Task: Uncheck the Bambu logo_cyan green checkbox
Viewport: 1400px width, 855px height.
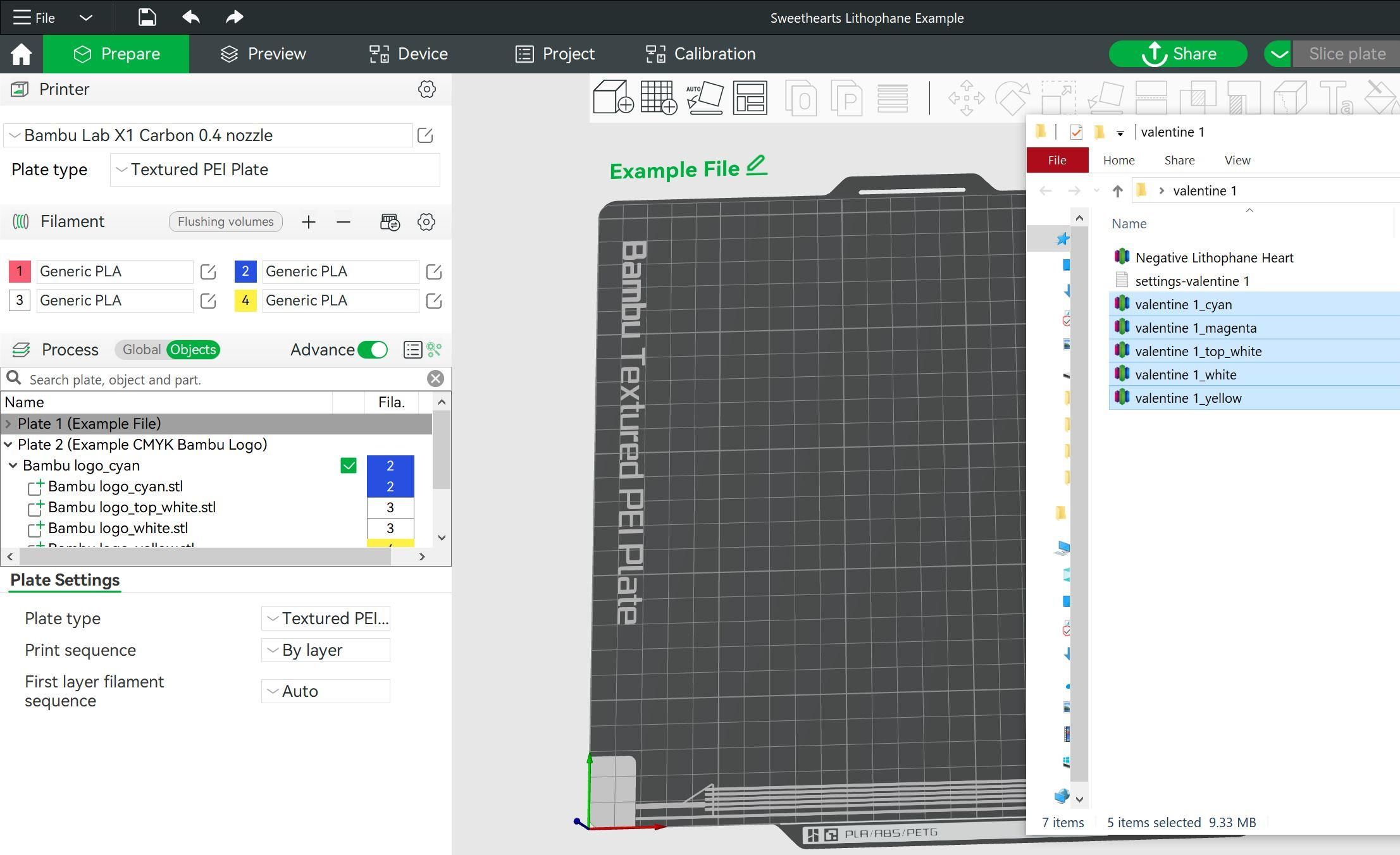Action: coord(348,465)
